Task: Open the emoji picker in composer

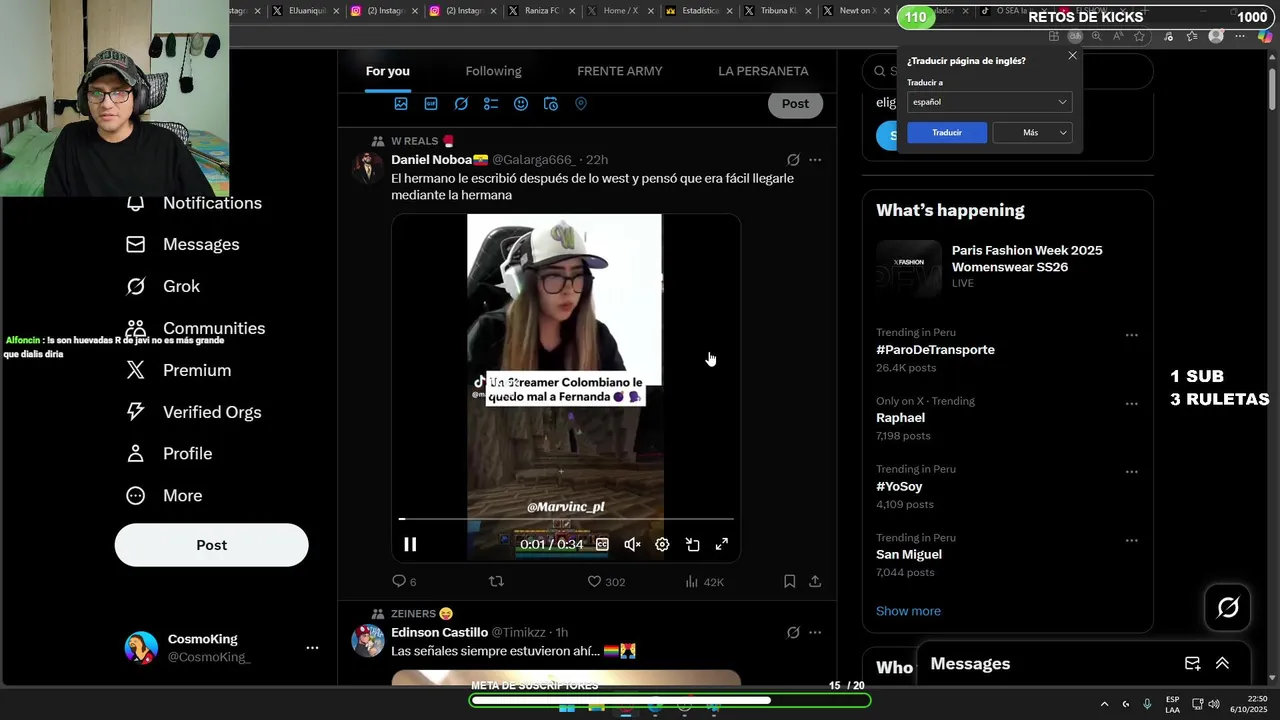Action: 521,104
